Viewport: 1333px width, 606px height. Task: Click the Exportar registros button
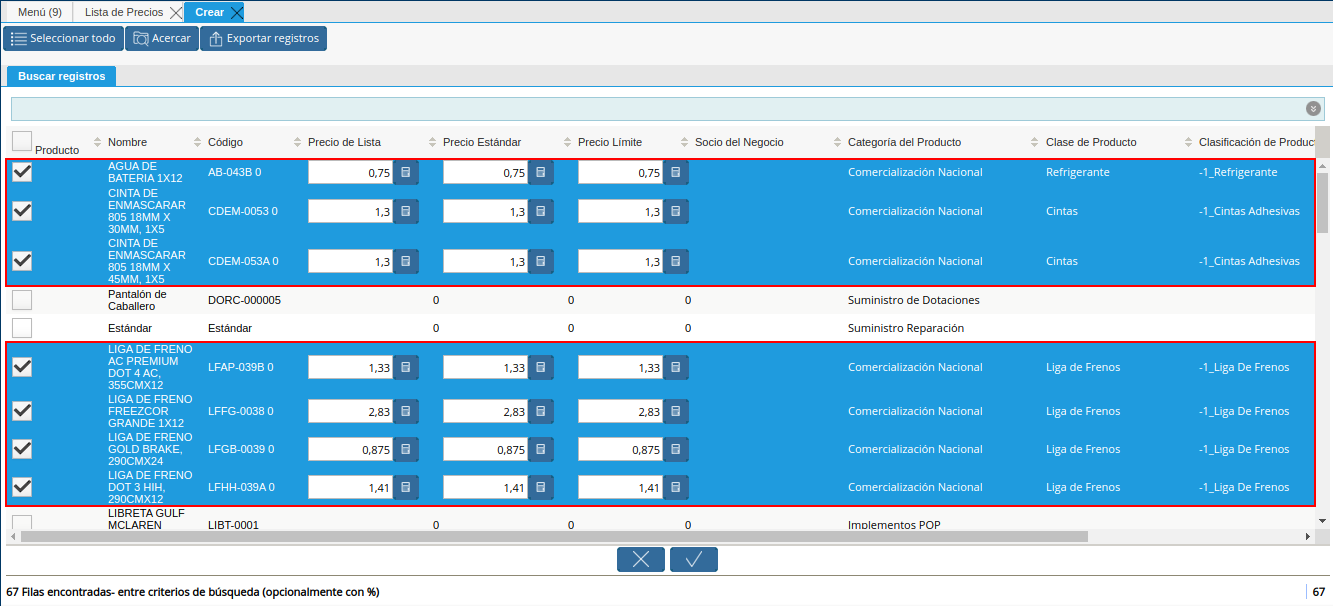tap(263, 39)
